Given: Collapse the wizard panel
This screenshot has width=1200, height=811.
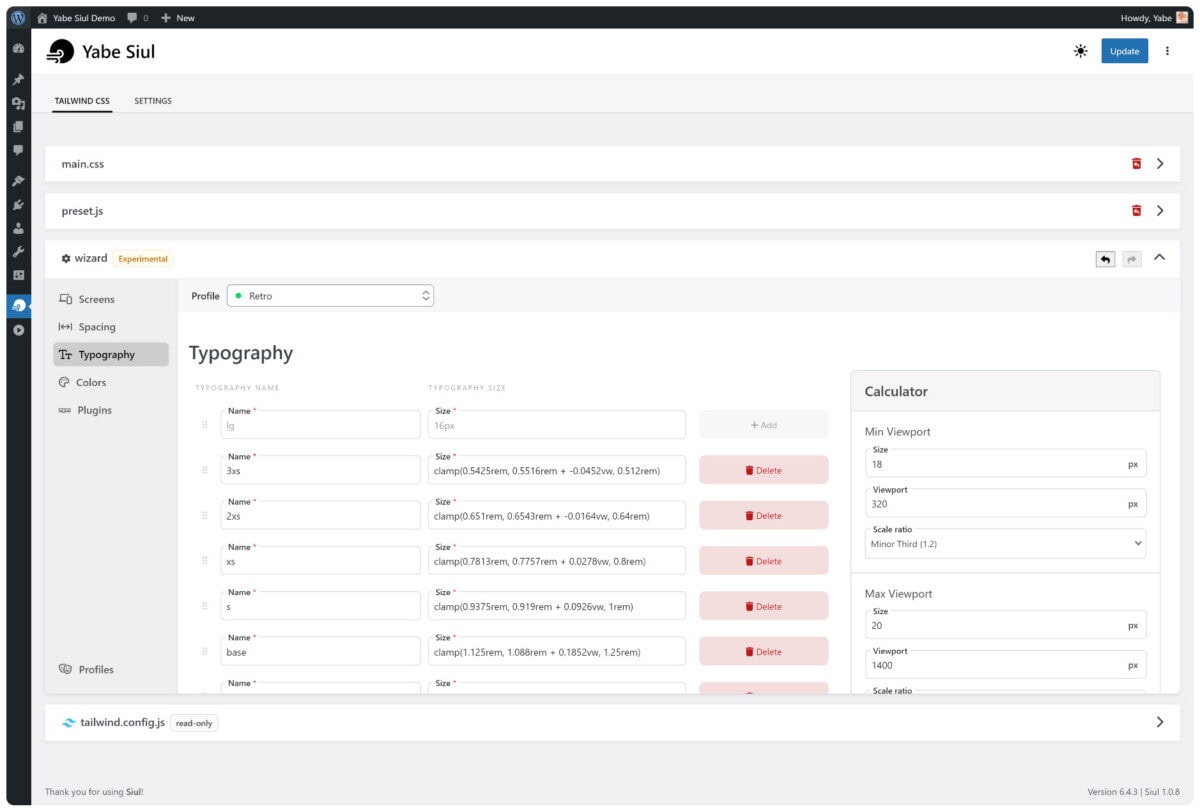Looking at the screenshot, I should tap(1160, 258).
